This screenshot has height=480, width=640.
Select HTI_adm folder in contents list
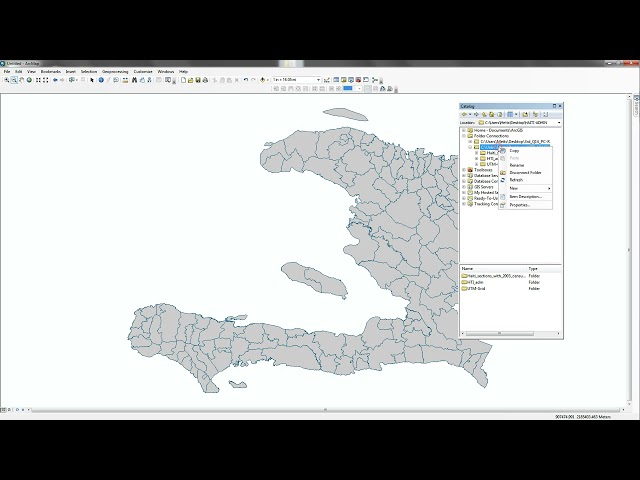coord(476,282)
